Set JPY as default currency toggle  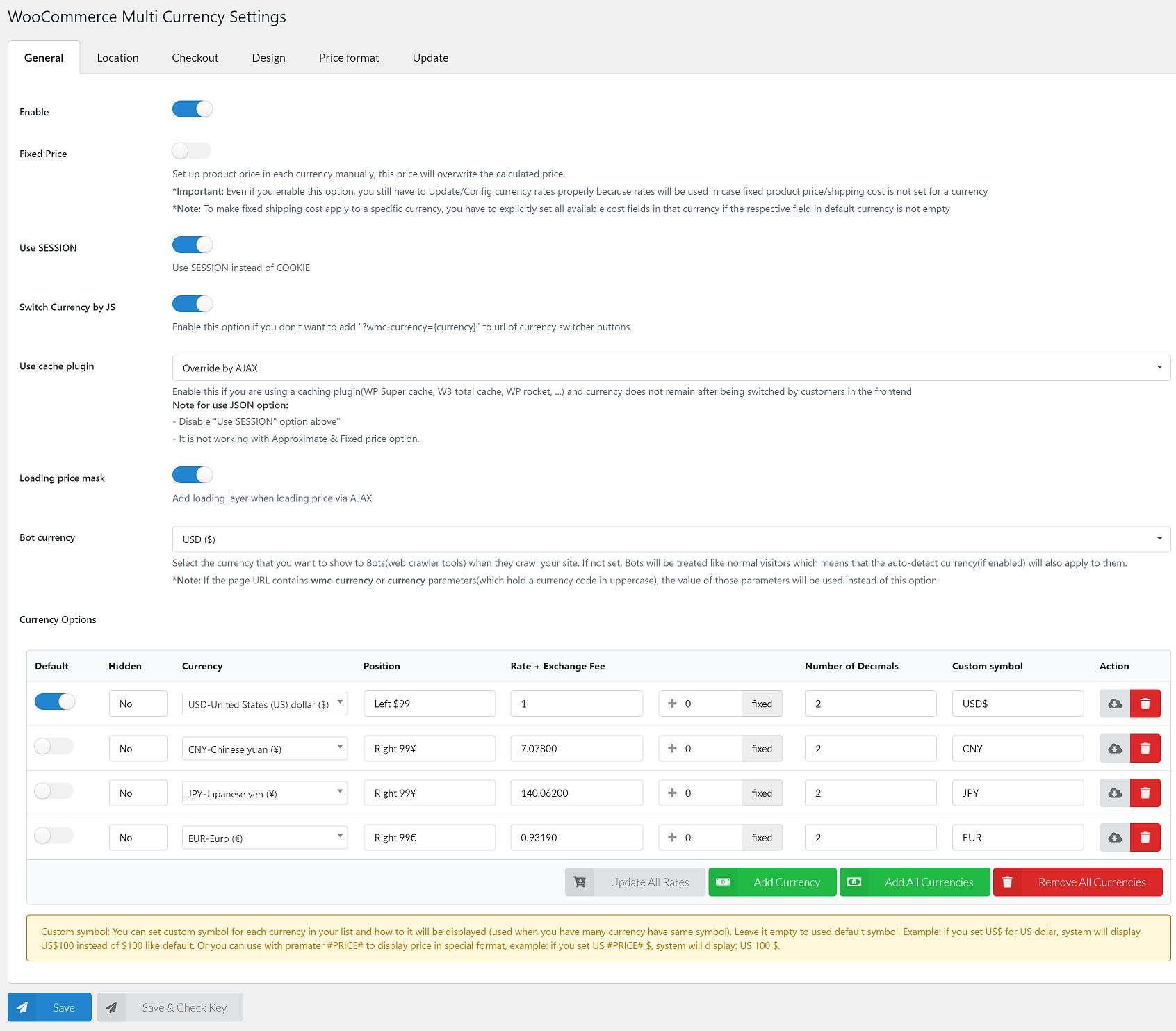[x=54, y=790]
